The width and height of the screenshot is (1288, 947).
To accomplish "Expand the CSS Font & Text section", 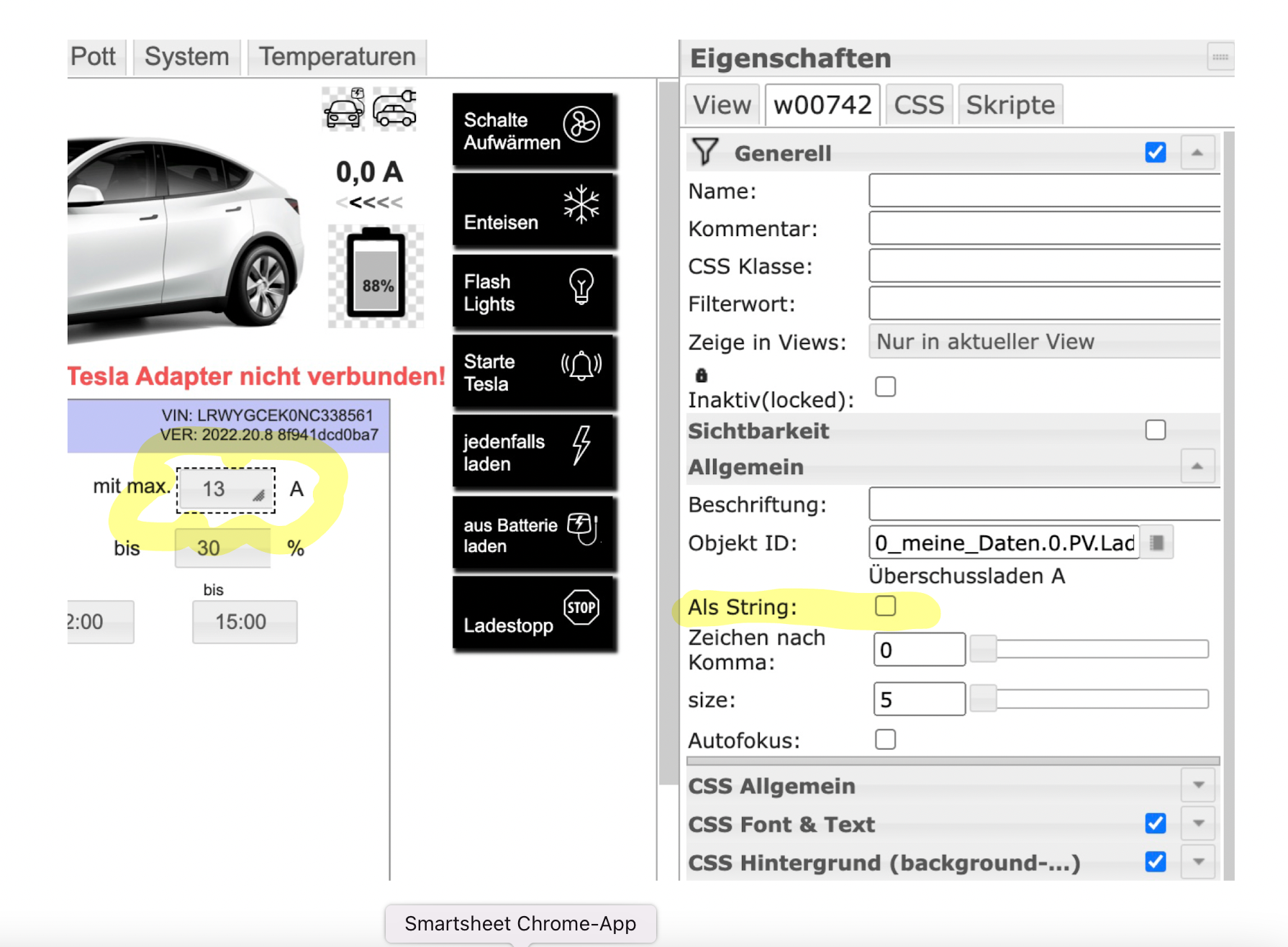I will (x=1198, y=823).
